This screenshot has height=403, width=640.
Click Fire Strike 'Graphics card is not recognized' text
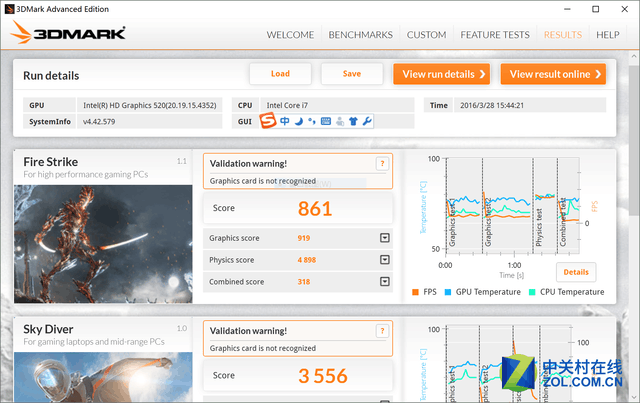[x=263, y=181]
